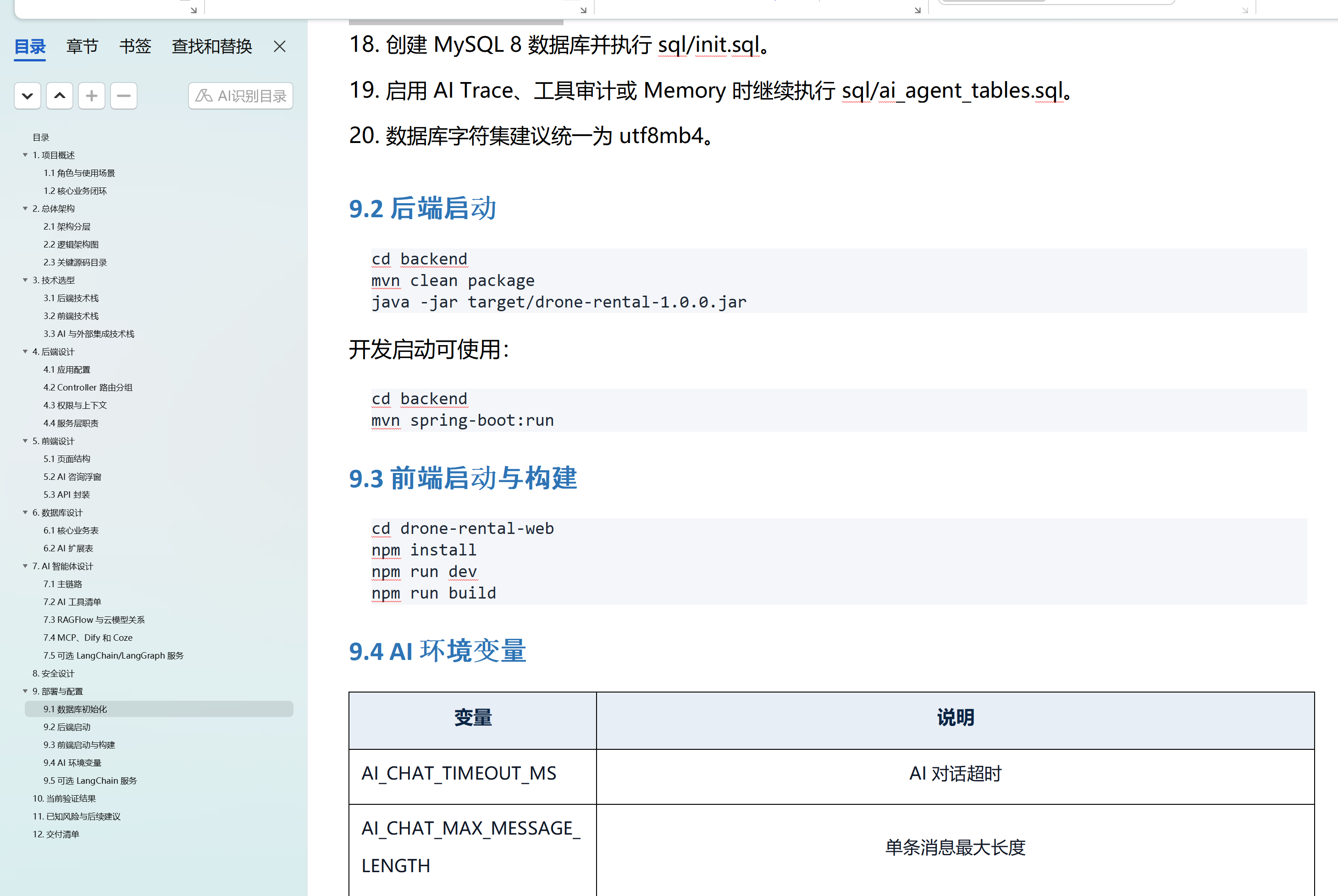The height and width of the screenshot is (896, 1338).
Task: Click the 9.4 AI 环境变量 document heading
Action: tap(437, 651)
